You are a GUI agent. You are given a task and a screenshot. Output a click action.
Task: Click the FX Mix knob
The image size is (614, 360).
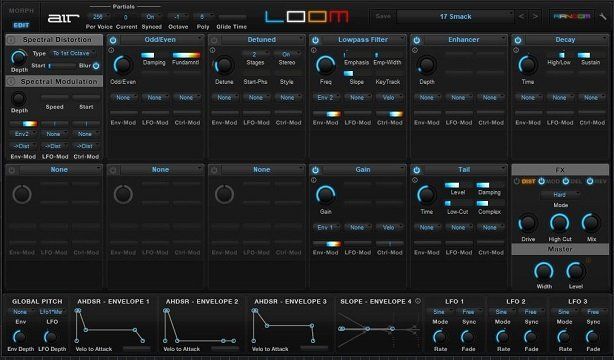pos(591,223)
